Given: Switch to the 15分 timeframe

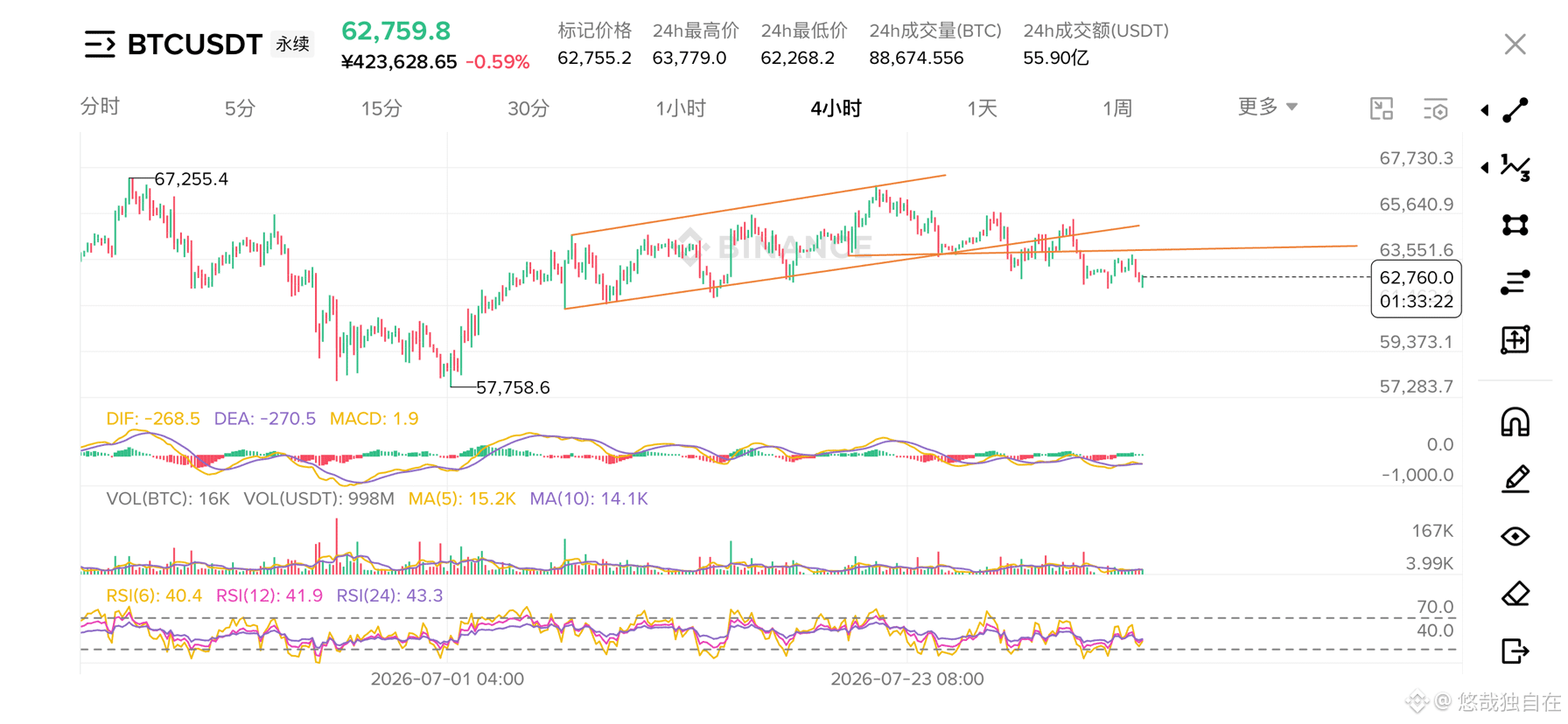Looking at the screenshot, I should (381, 108).
